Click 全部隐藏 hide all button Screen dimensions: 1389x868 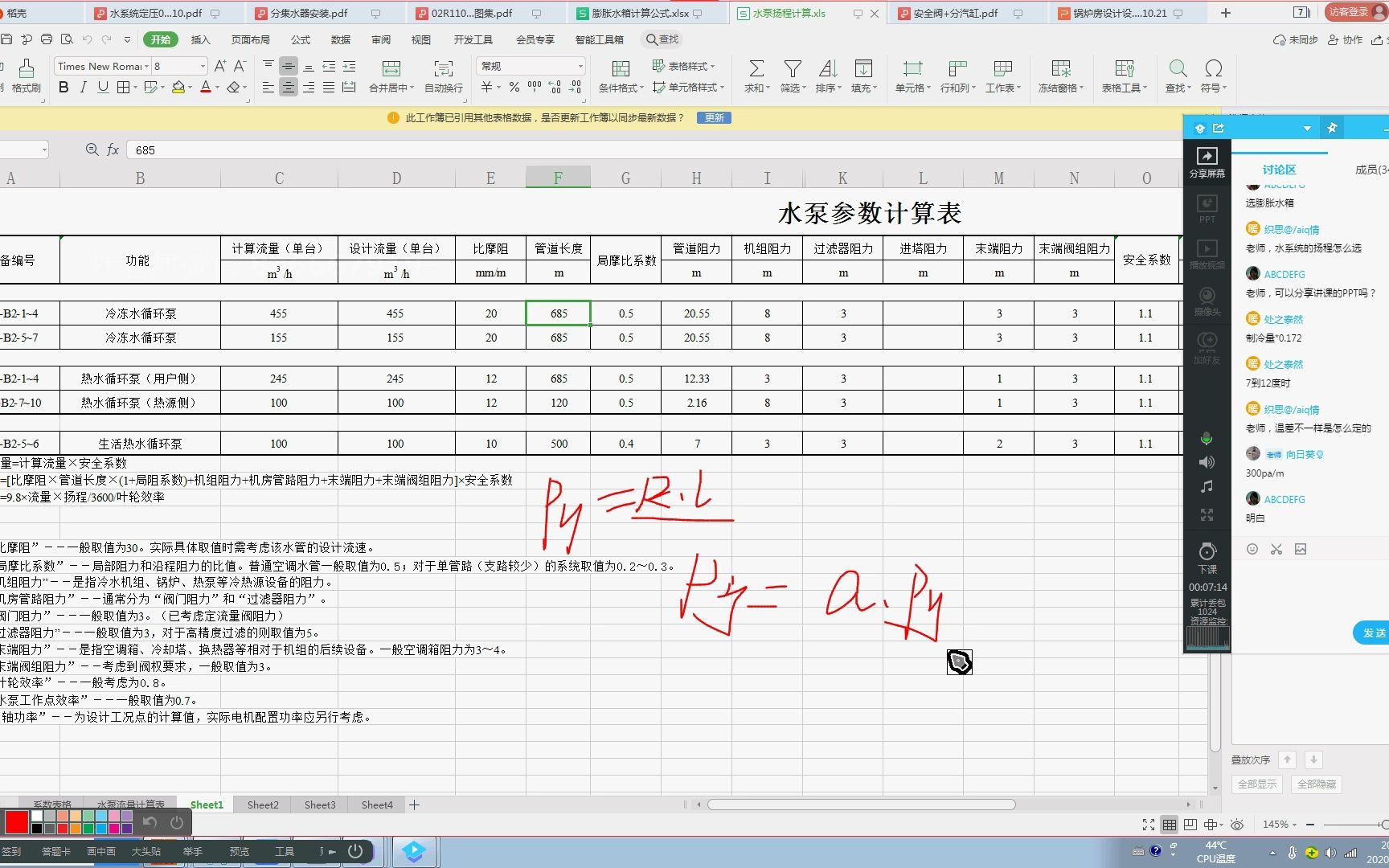tap(1317, 784)
